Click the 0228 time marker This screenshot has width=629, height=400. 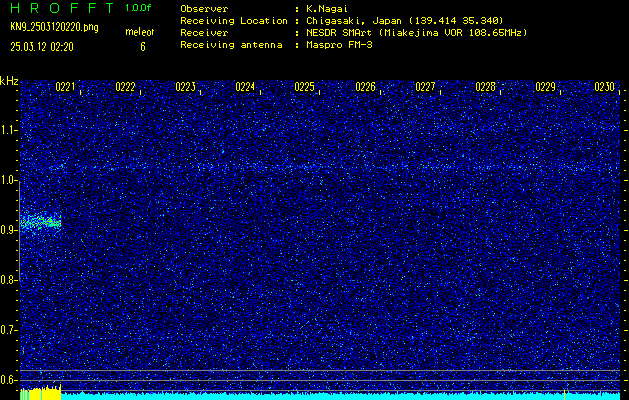tap(485, 87)
